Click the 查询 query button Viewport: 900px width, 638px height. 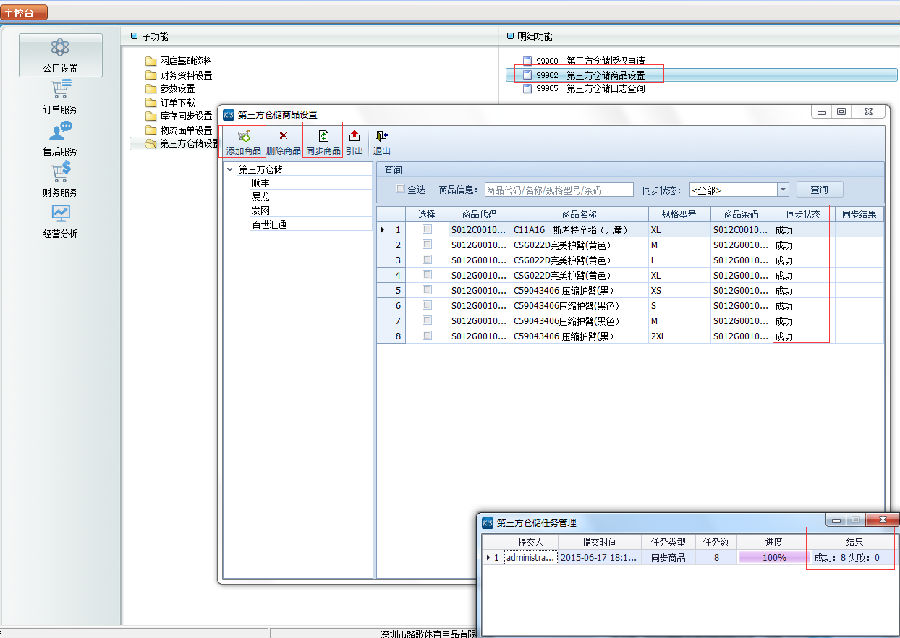pos(820,189)
